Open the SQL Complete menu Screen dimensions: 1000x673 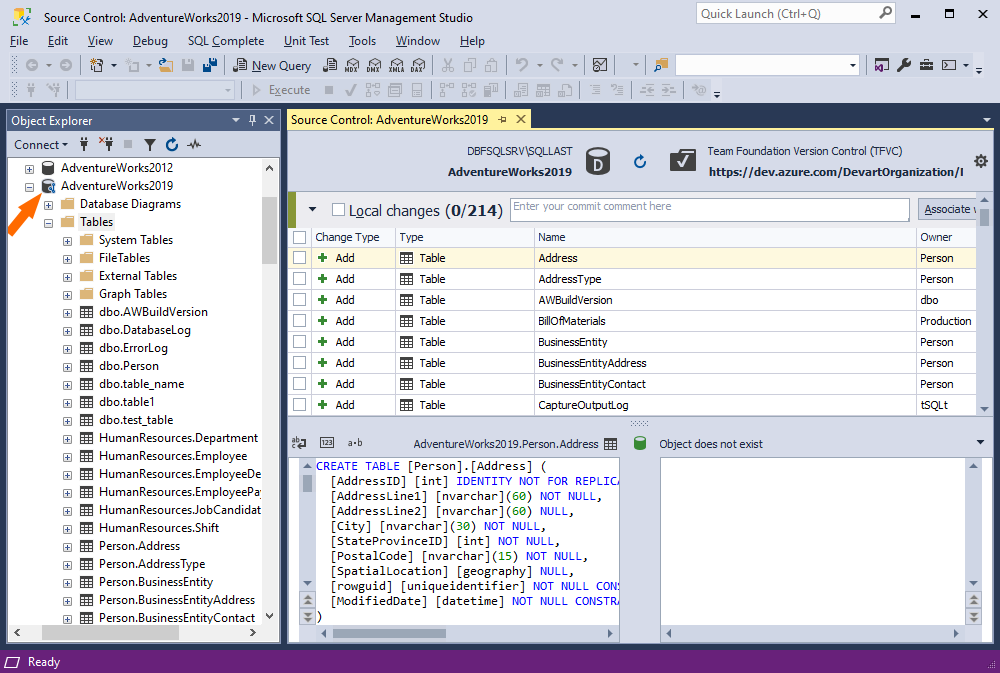(226, 41)
